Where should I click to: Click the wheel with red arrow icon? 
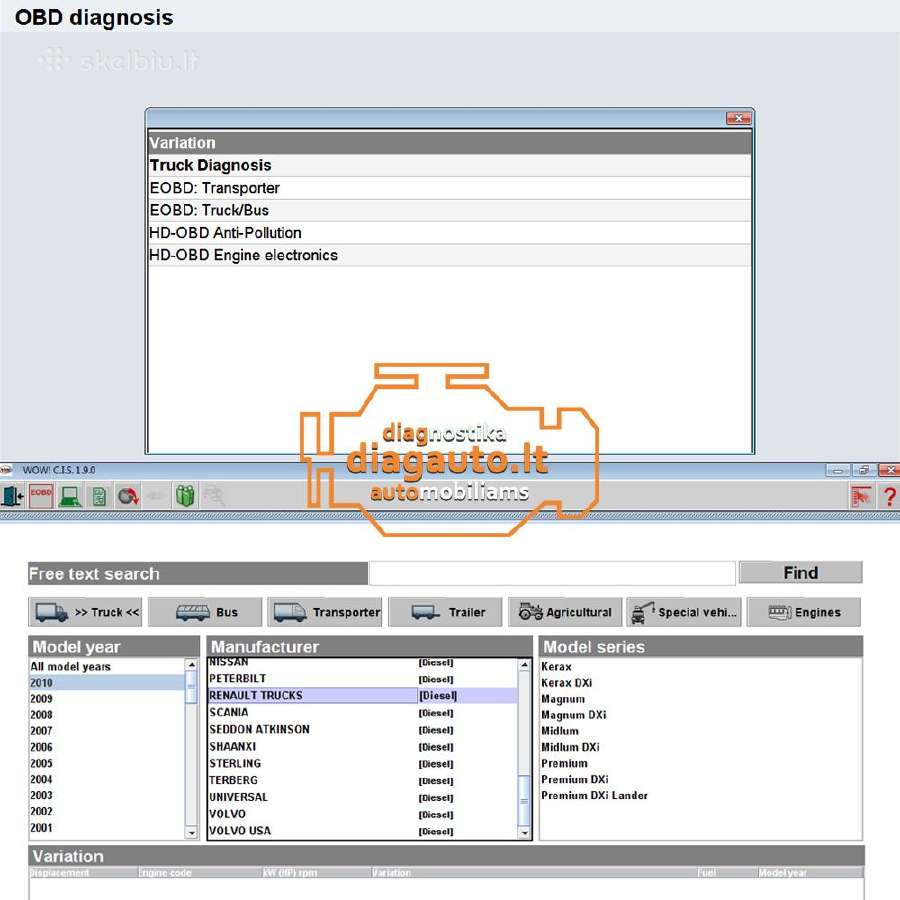(128, 496)
